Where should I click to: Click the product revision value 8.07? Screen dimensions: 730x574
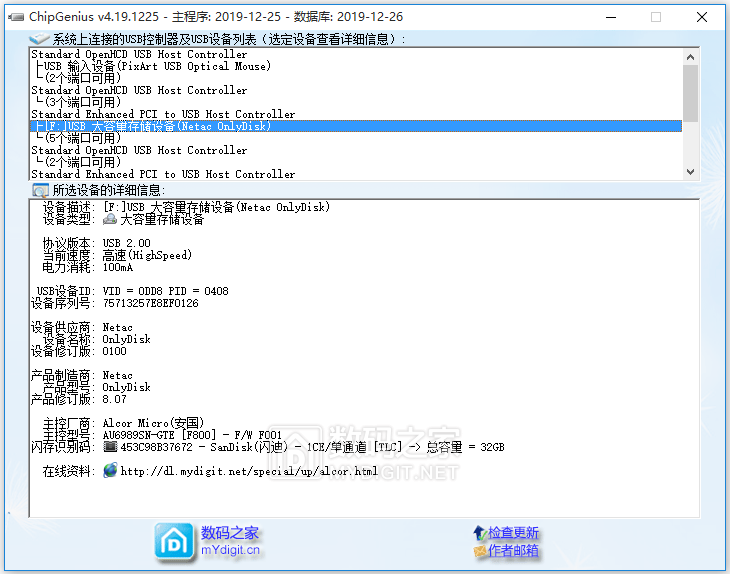(115, 399)
